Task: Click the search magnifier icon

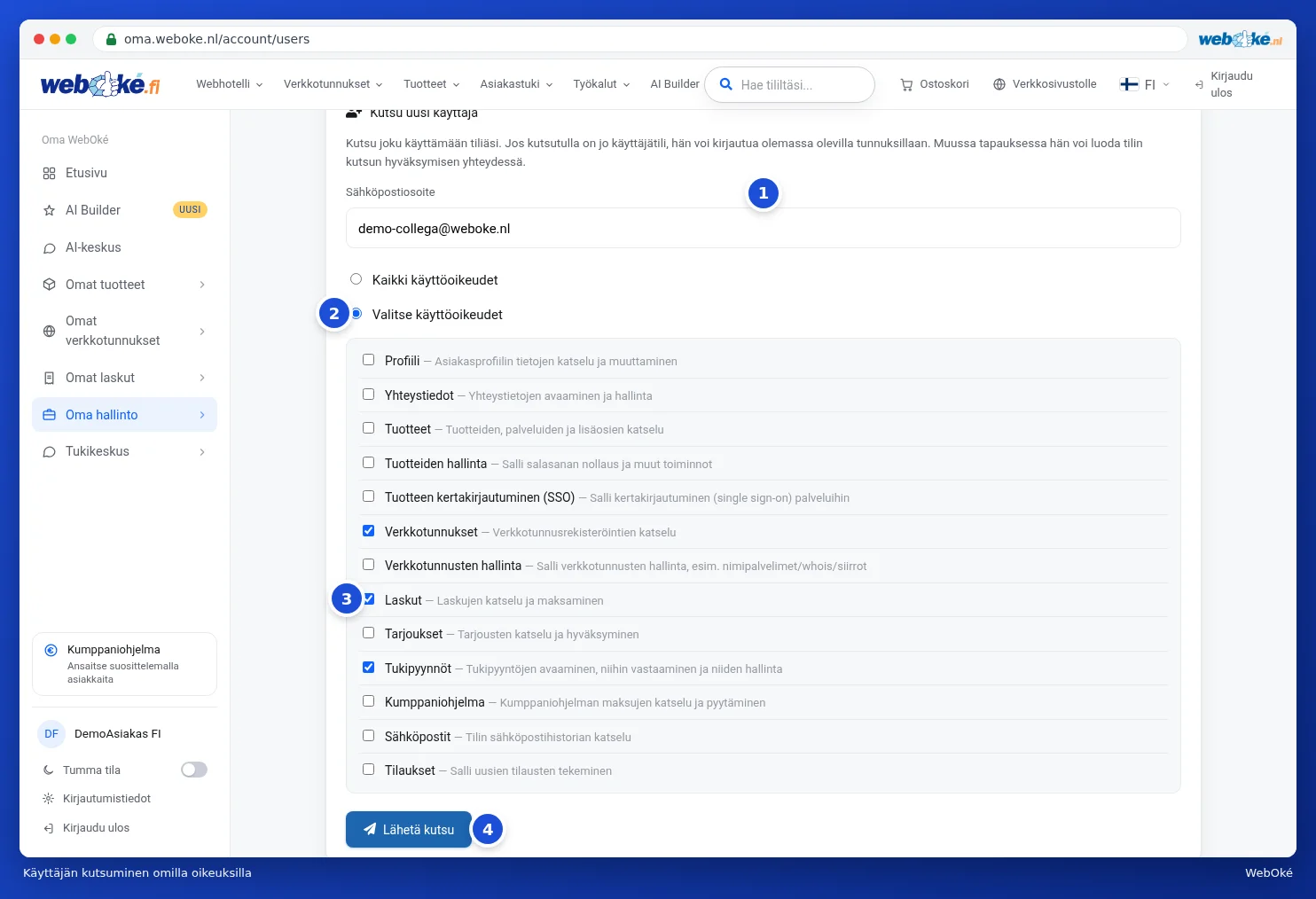Action: (725, 84)
